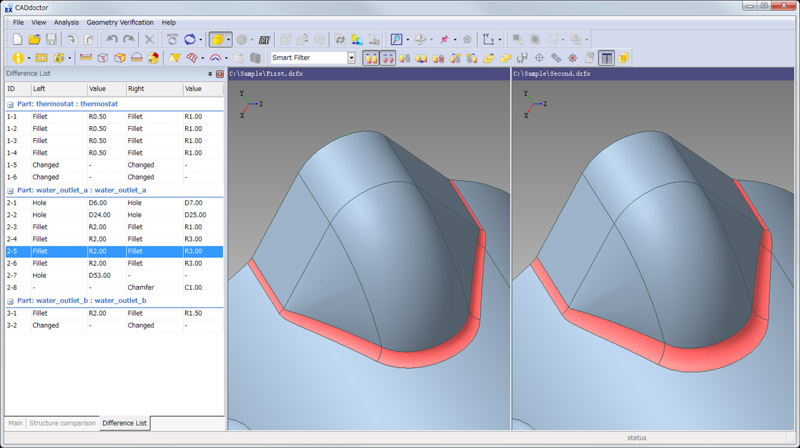
Task: Click the yellow triangle face icon
Action: pos(174,58)
